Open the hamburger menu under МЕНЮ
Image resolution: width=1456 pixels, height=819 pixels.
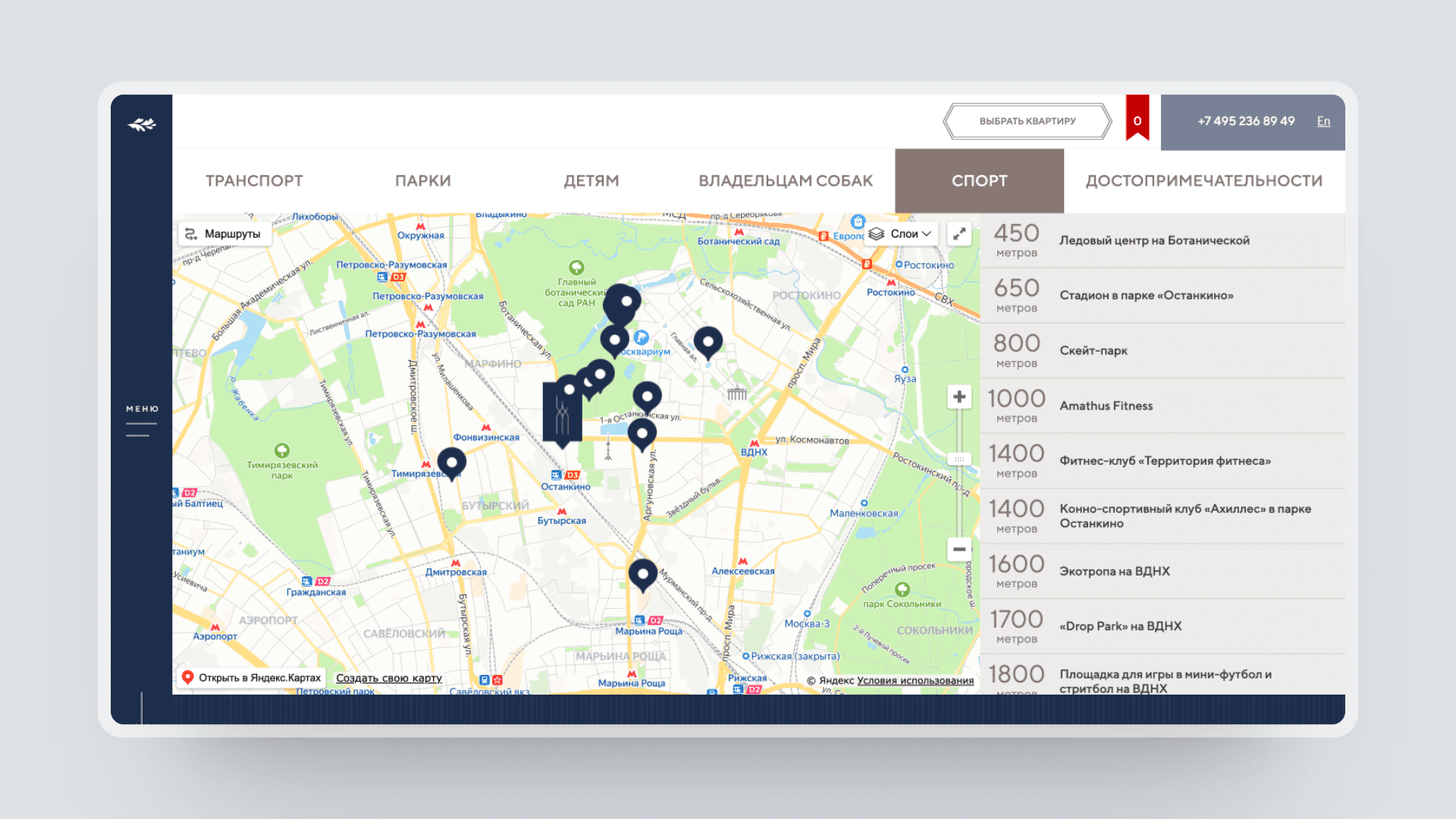click(x=141, y=429)
